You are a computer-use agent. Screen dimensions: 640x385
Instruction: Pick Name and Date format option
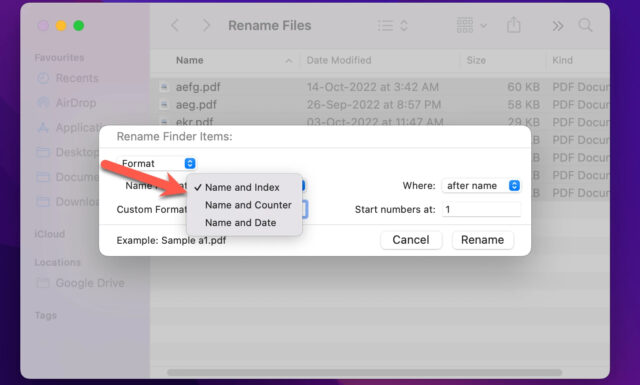coord(240,223)
